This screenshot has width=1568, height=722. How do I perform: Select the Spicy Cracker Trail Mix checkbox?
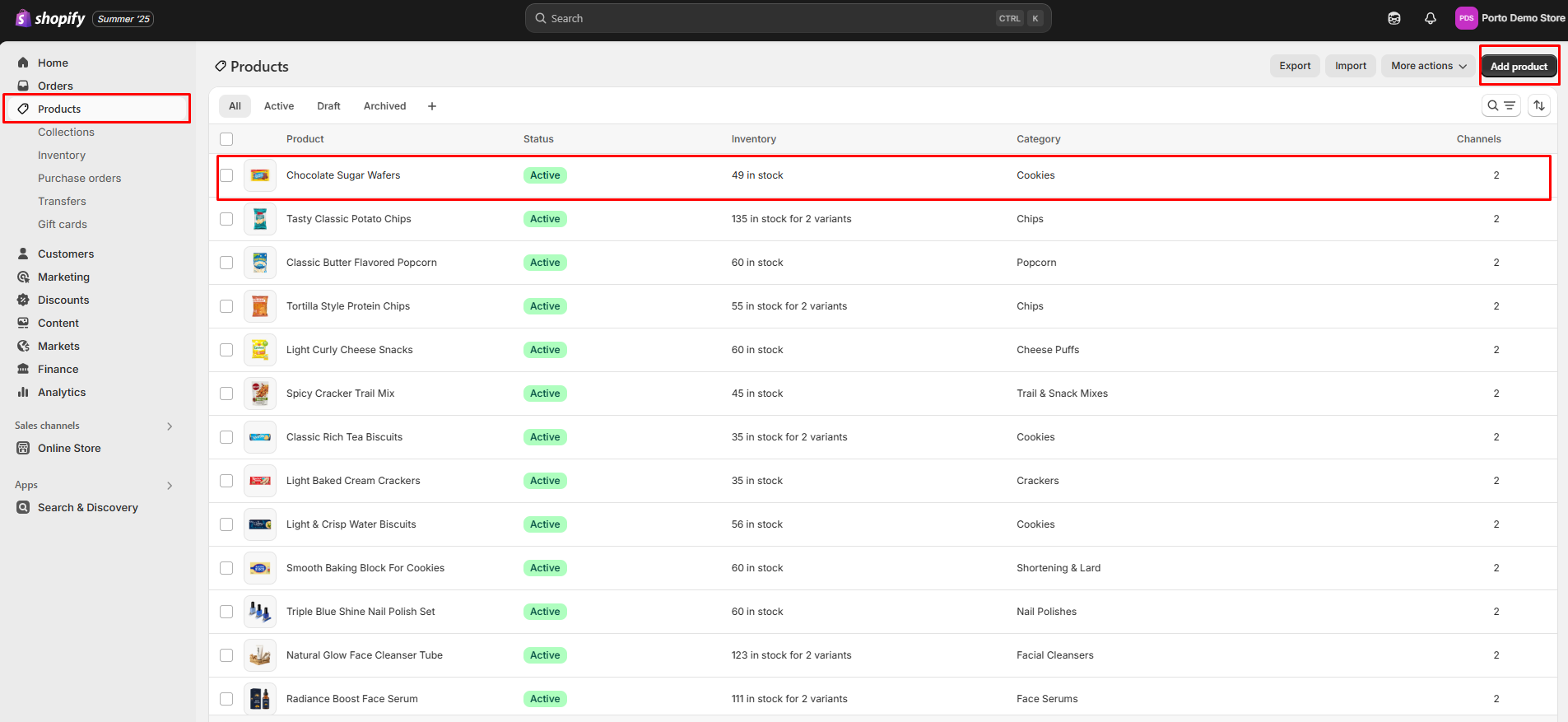[226, 394]
